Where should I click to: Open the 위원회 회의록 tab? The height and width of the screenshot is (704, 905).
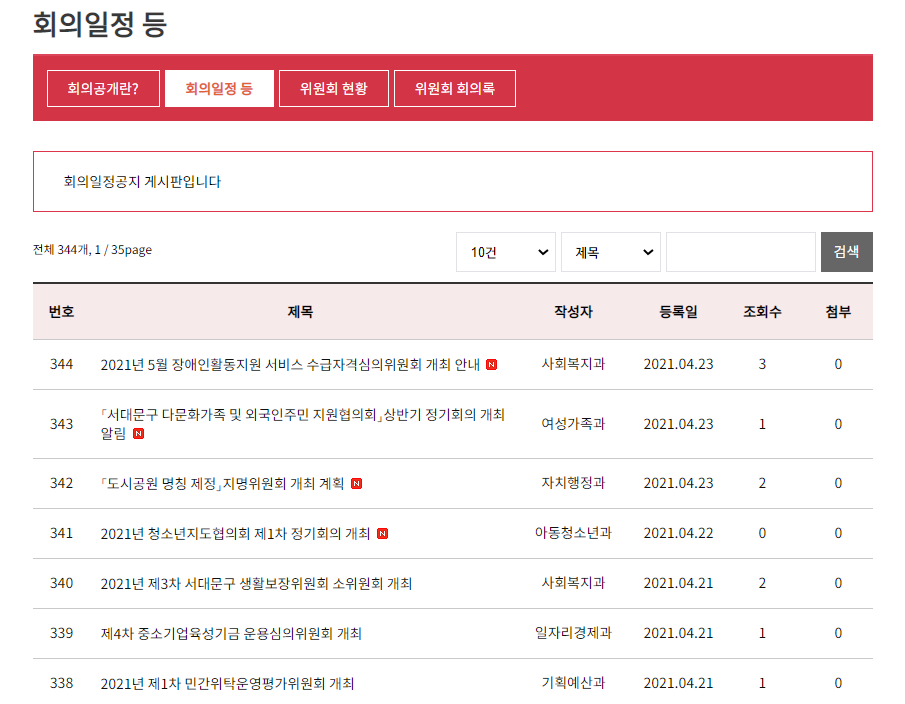(455, 88)
